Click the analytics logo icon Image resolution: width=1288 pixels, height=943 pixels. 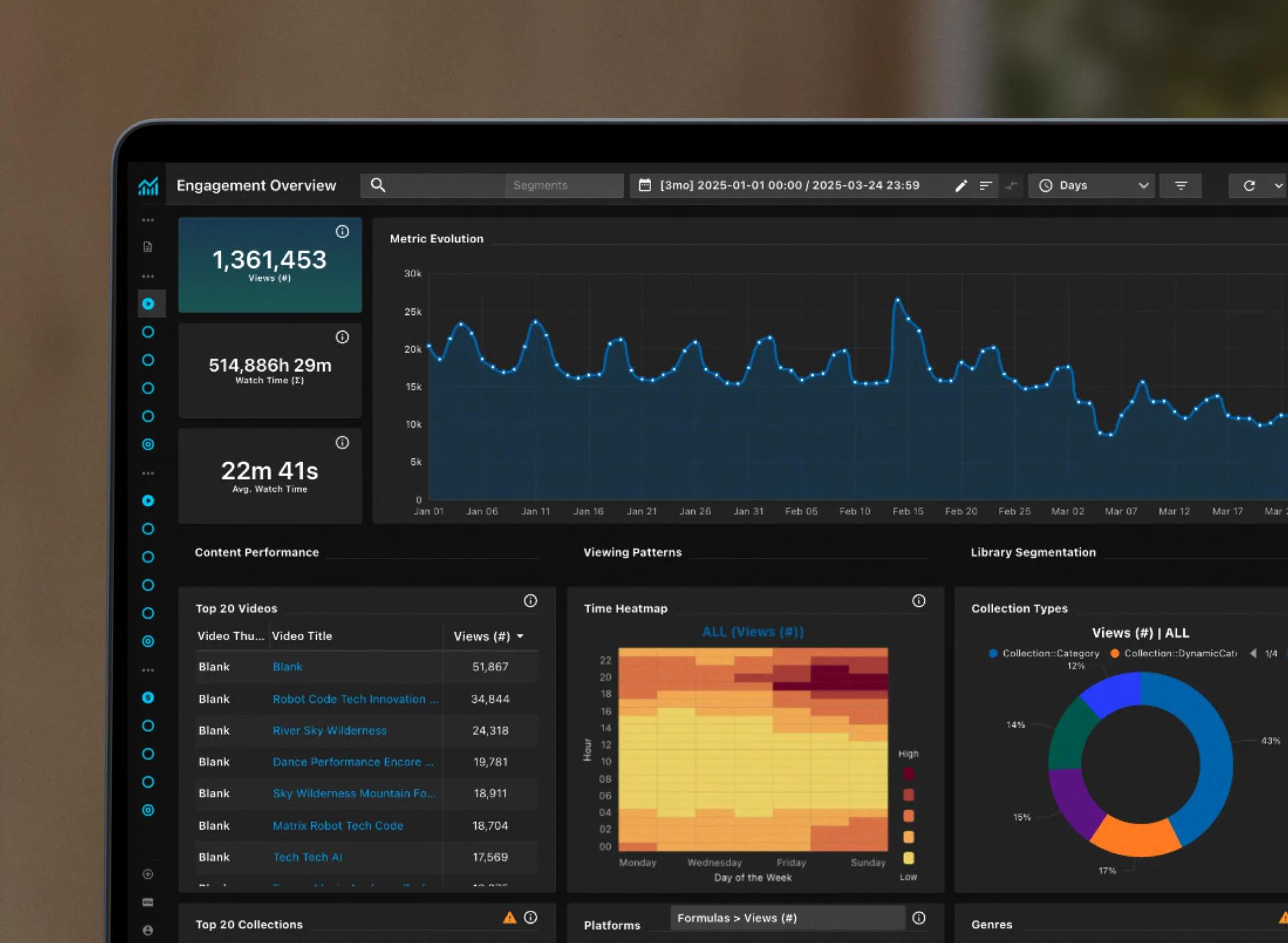148,186
